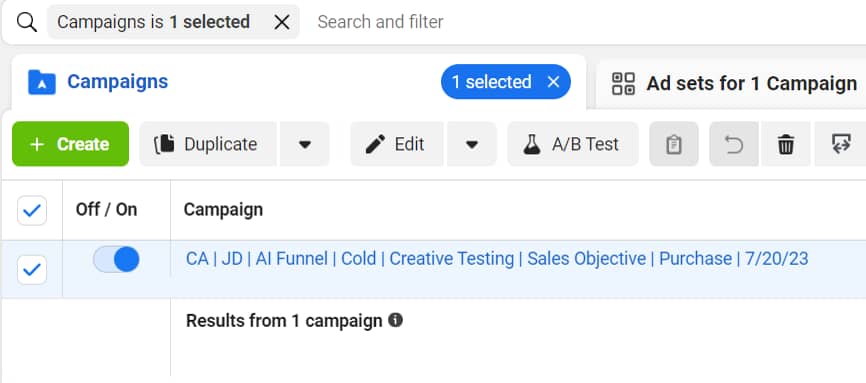Viewport: 866px width, 383px height.
Task: Click the Campaigns folder icon
Action: point(42,82)
